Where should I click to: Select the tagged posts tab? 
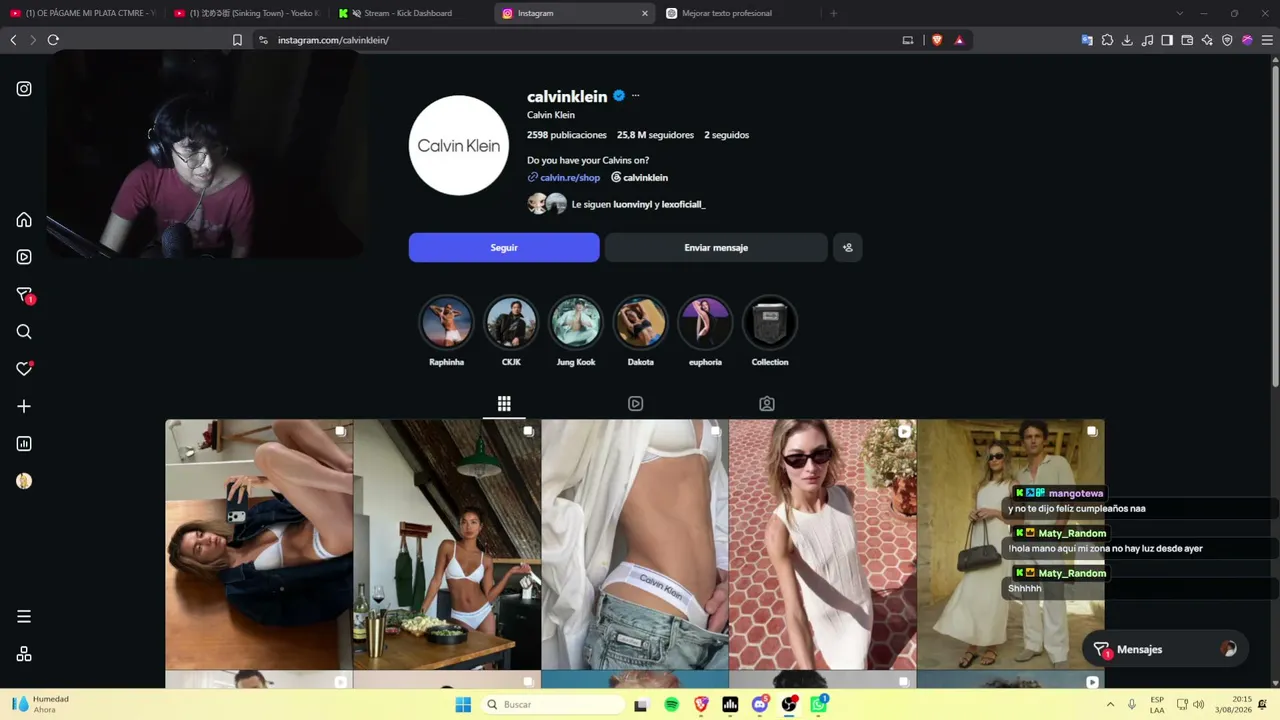767,404
